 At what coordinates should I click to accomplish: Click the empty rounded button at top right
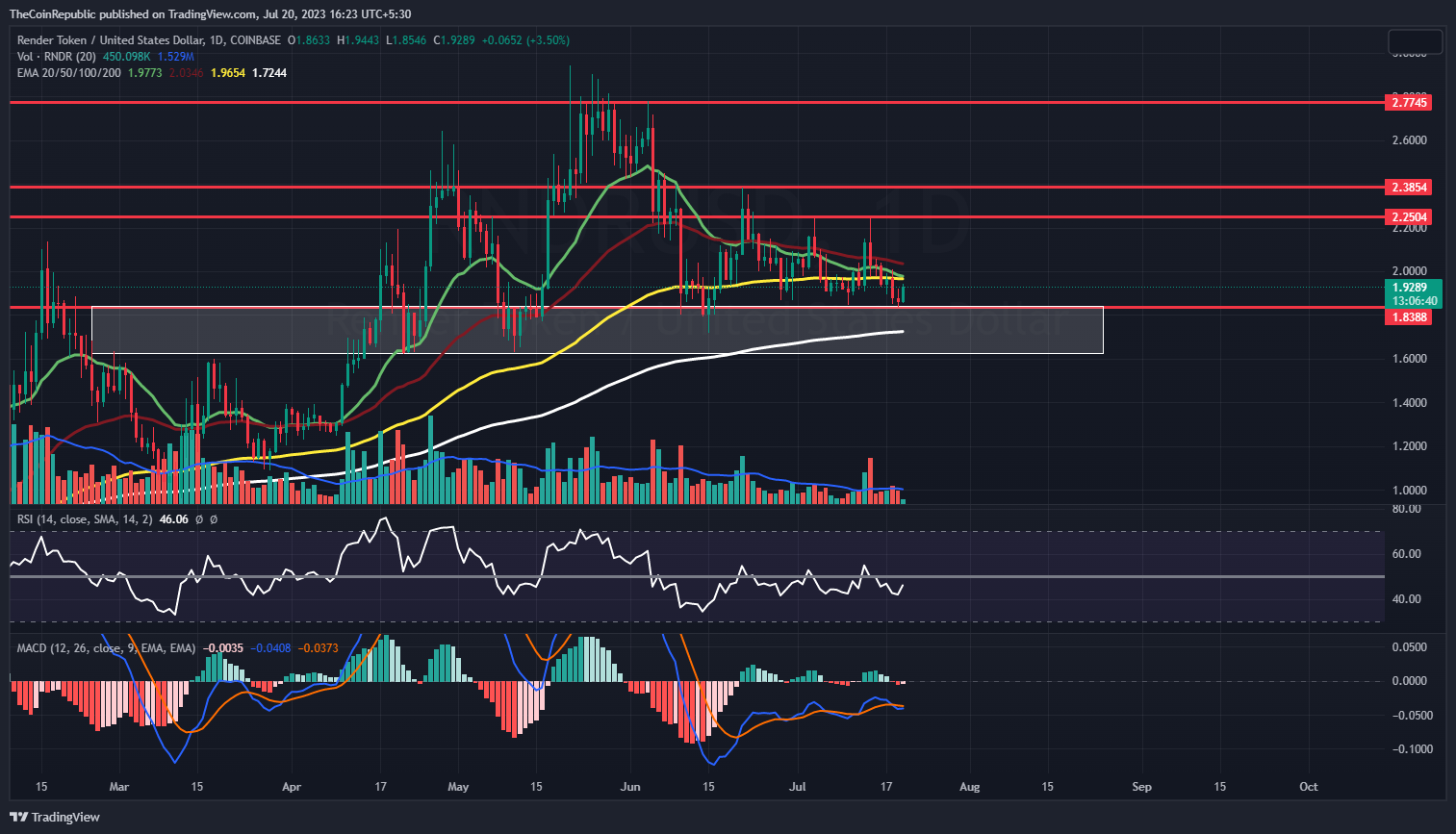[1416, 42]
